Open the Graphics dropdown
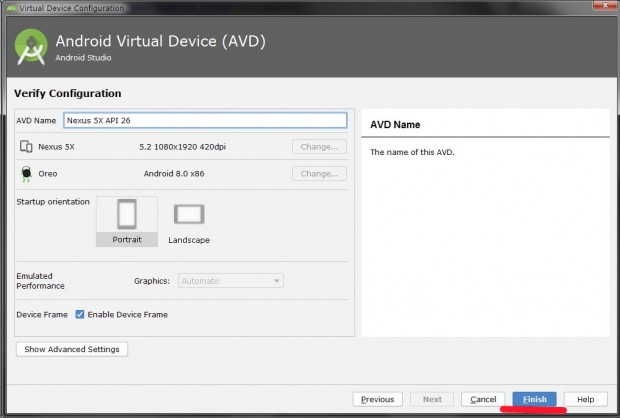This screenshot has height=418, width=620. pyautogui.click(x=231, y=281)
